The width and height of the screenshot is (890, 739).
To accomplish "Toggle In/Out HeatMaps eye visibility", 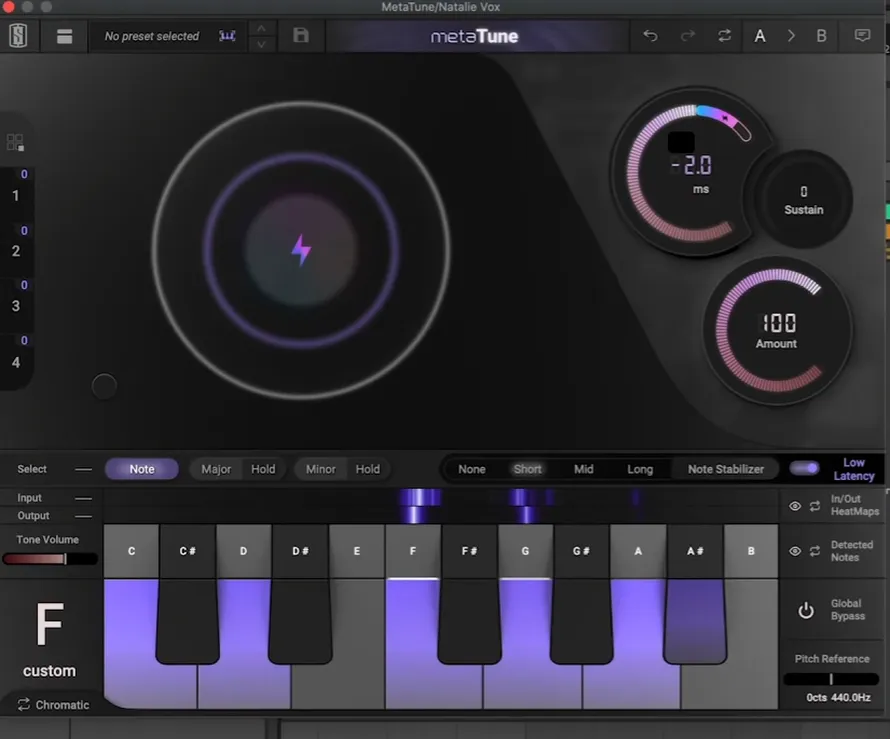I will pyautogui.click(x=795, y=506).
